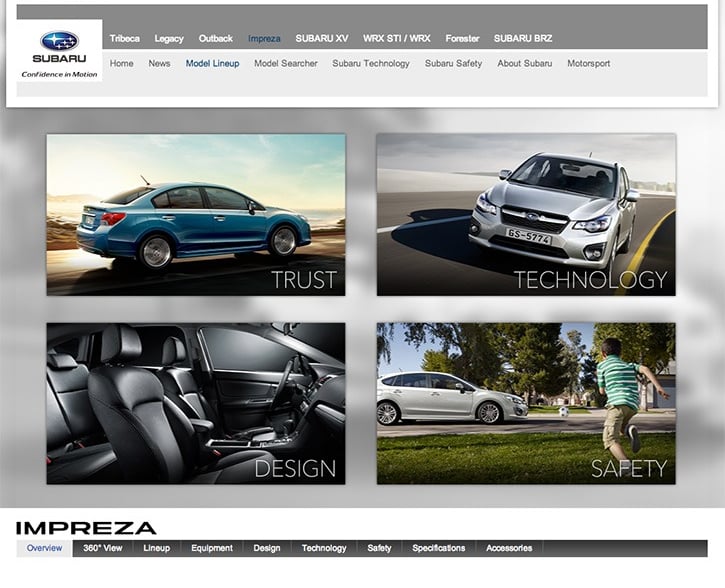725x588 pixels.
Task: Open the Subaru Technology section
Action: [371, 63]
